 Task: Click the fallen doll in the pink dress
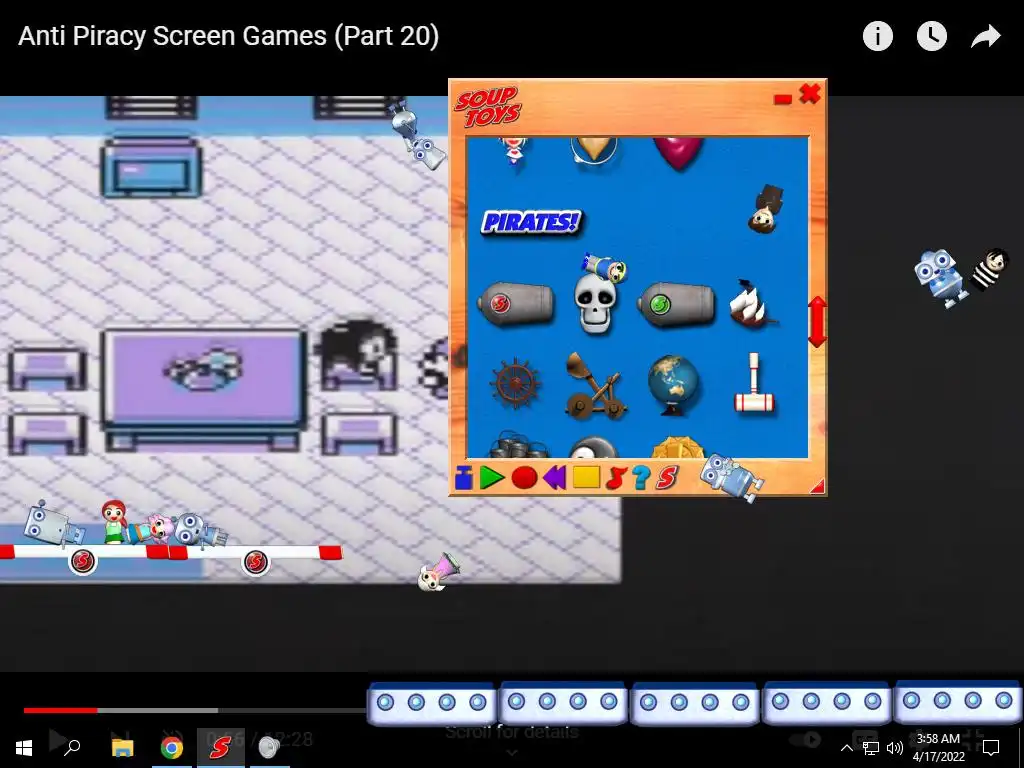[x=439, y=572]
